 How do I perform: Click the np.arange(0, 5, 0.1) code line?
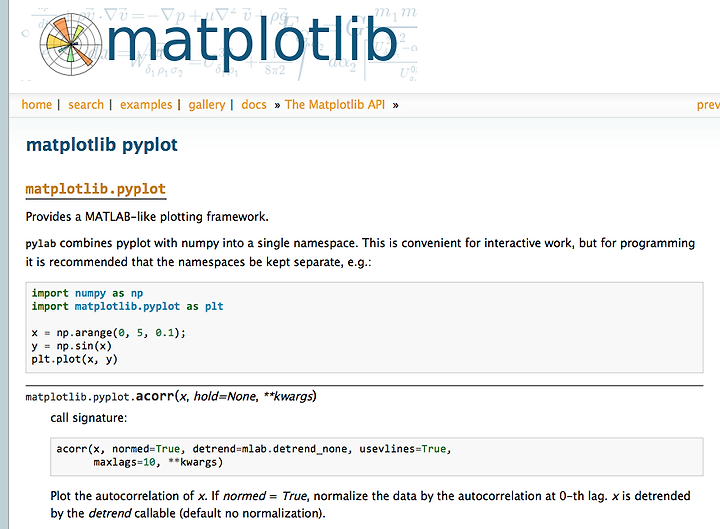[x=108, y=332]
